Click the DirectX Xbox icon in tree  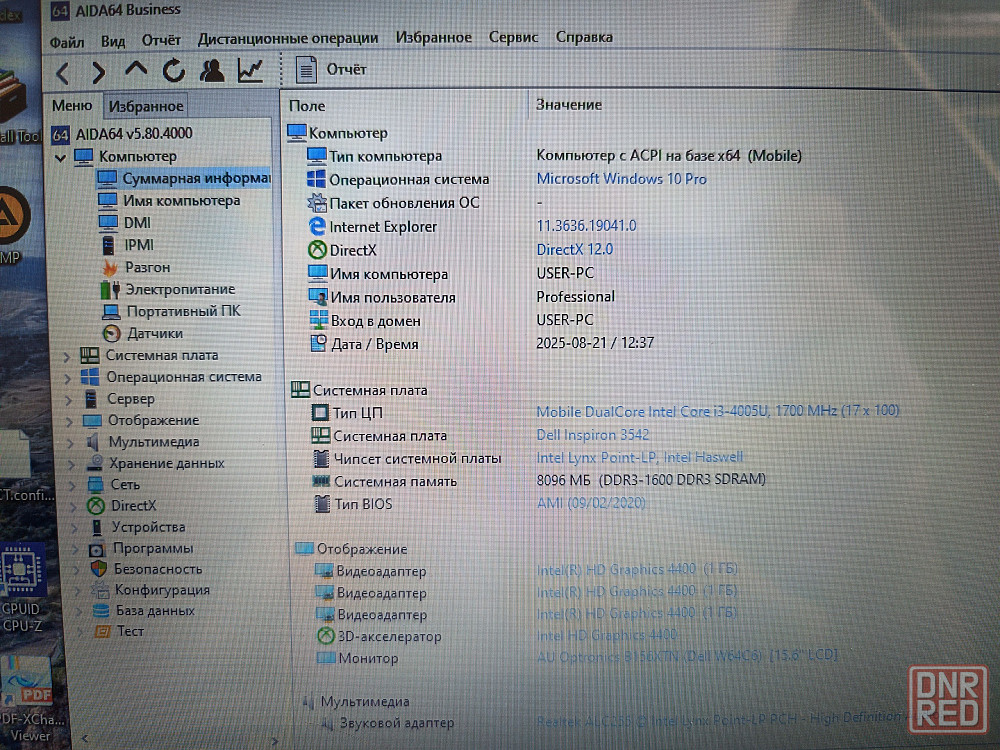(x=96, y=506)
